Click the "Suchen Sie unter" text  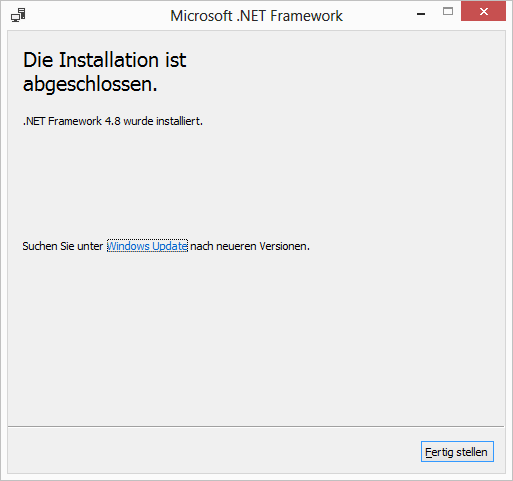point(63,246)
